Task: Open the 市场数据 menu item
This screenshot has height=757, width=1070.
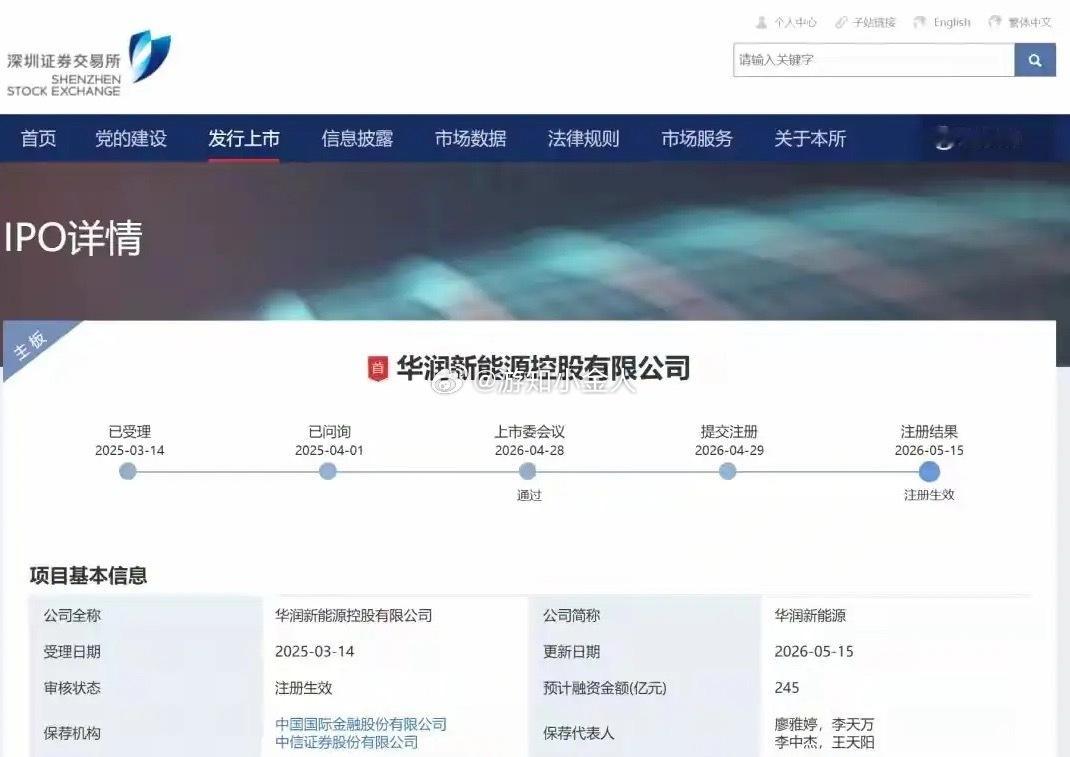Action: (470, 139)
